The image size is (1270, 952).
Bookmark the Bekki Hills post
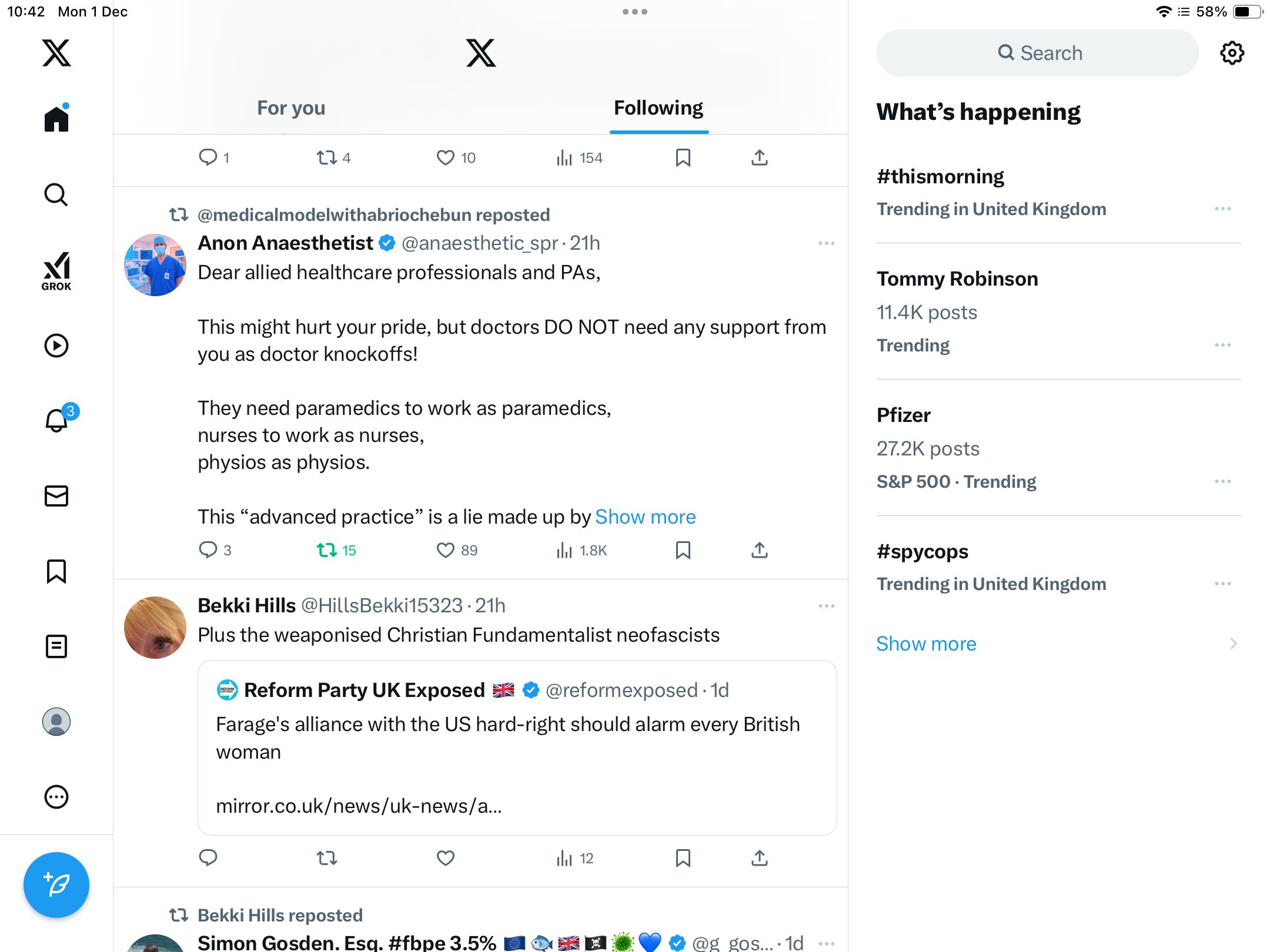pos(683,859)
